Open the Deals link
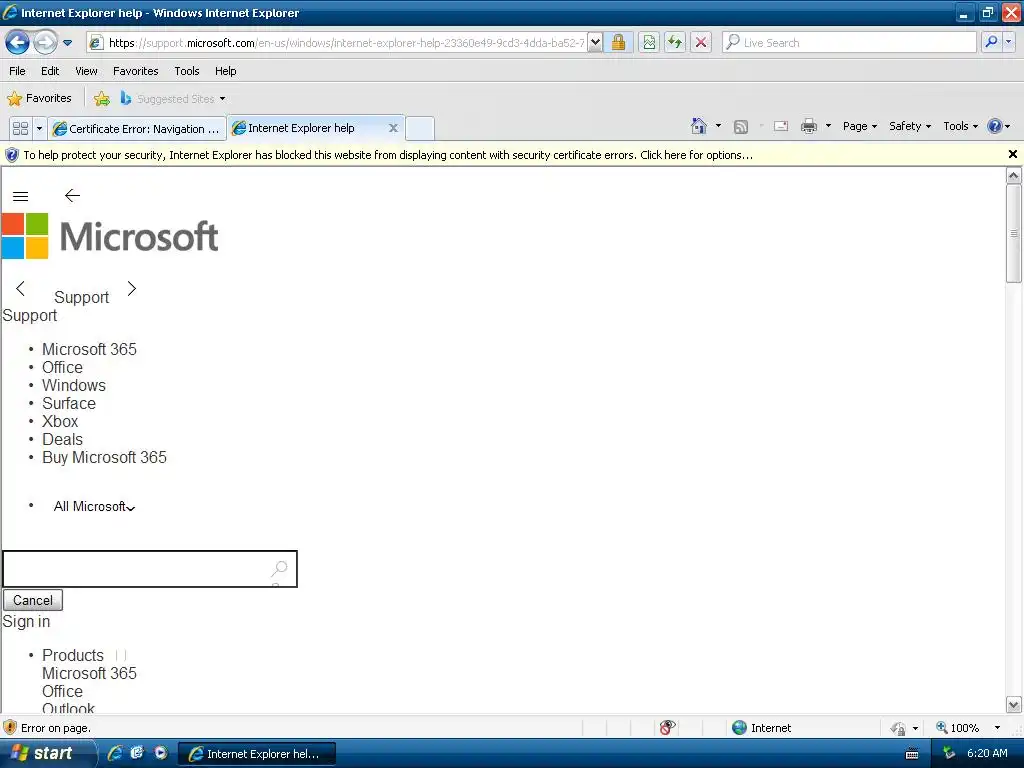 pos(62,440)
